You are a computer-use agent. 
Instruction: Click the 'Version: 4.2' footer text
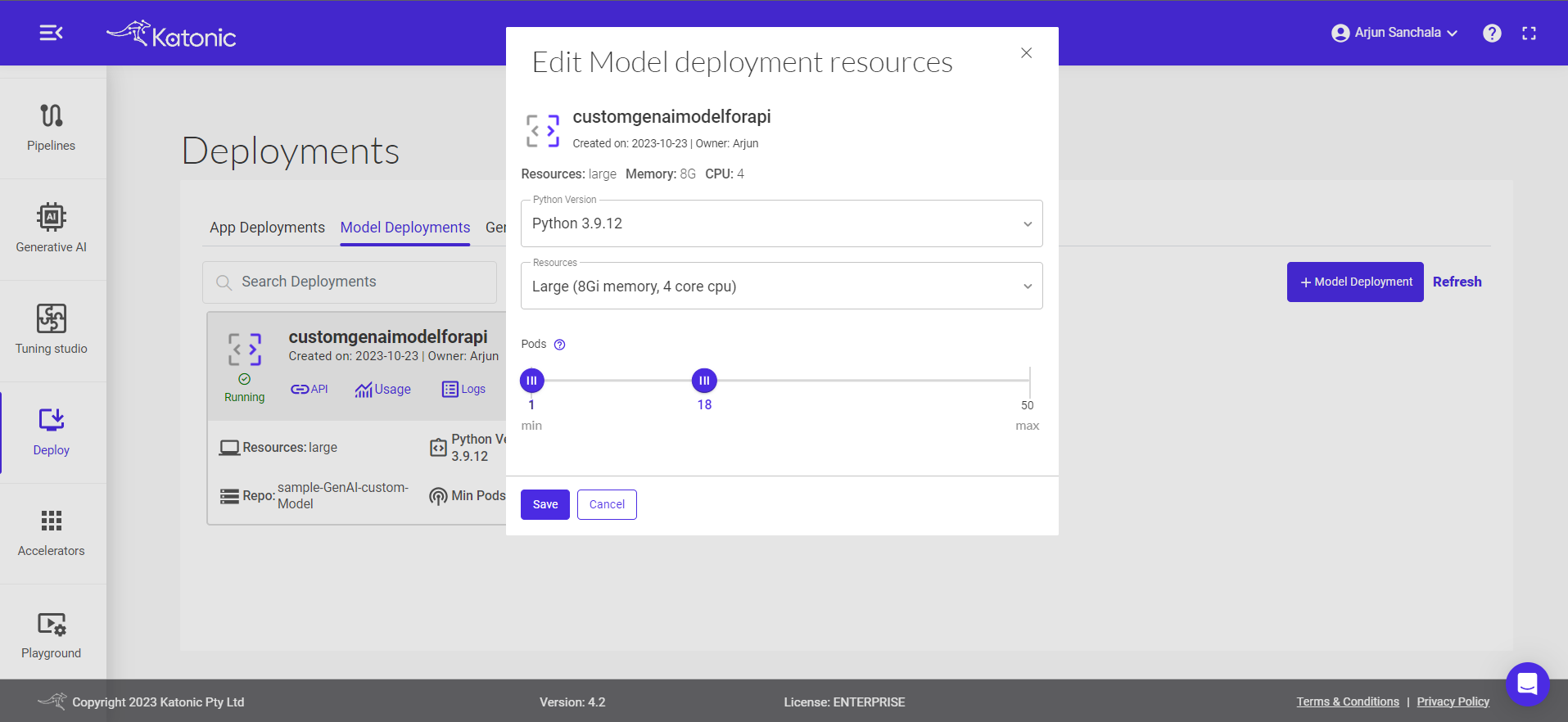point(572,702)
